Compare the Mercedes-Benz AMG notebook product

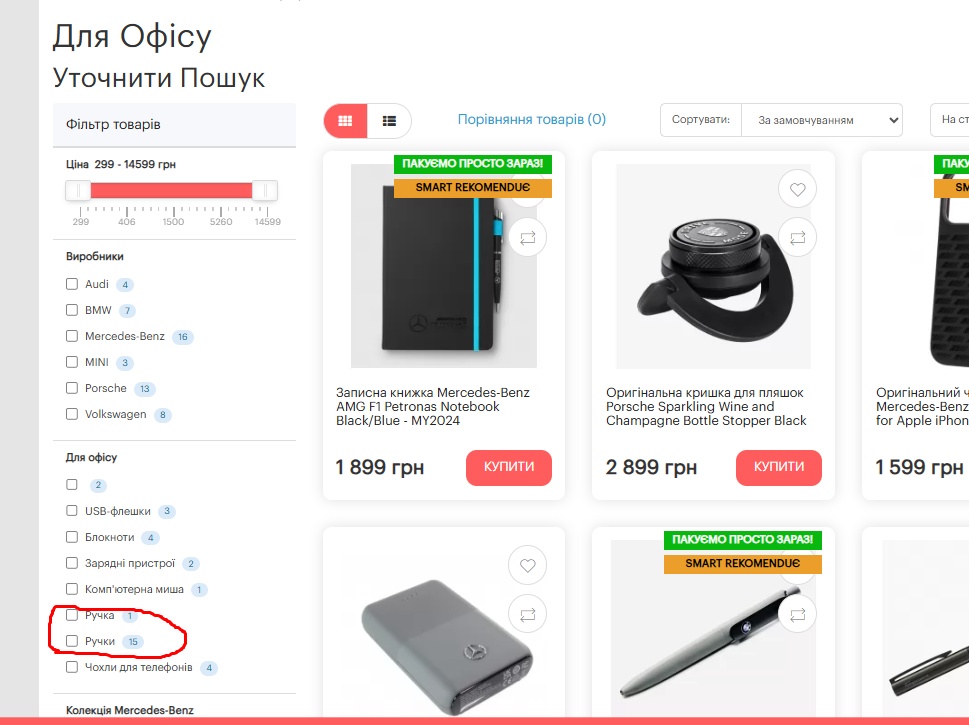coord(527,237)
